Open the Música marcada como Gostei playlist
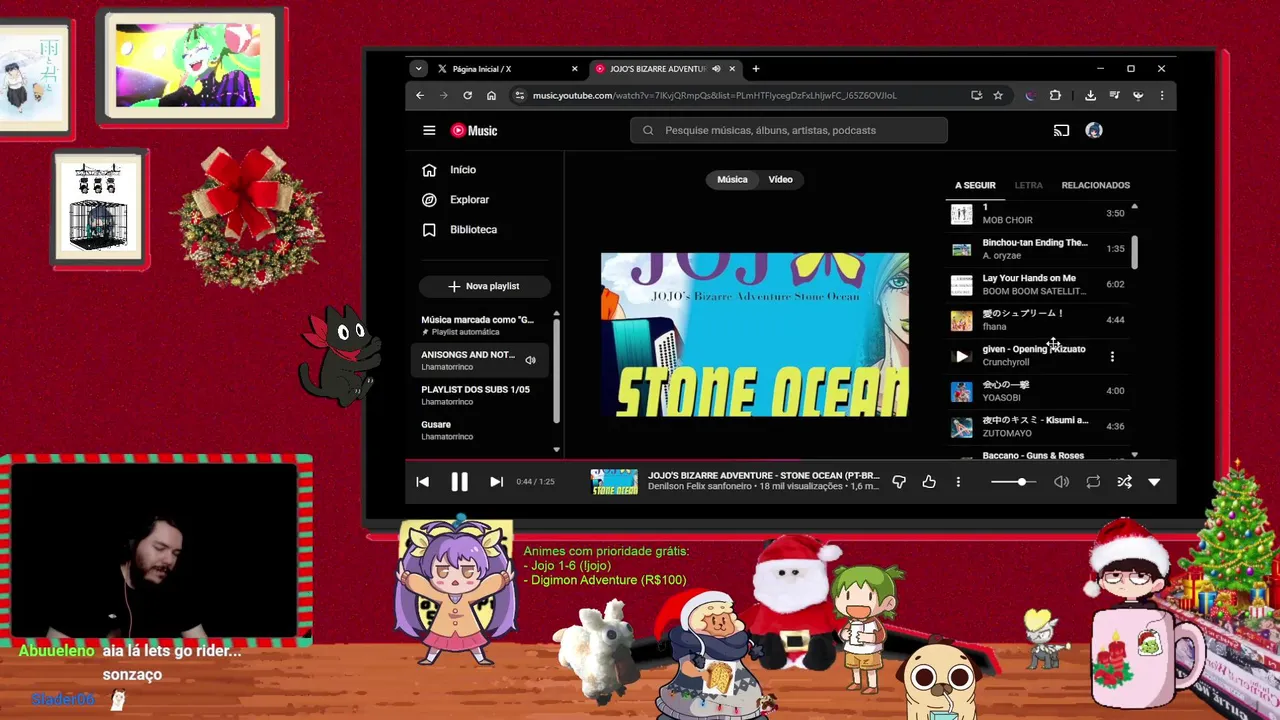The image size is (1280, 720). point(480,325)
